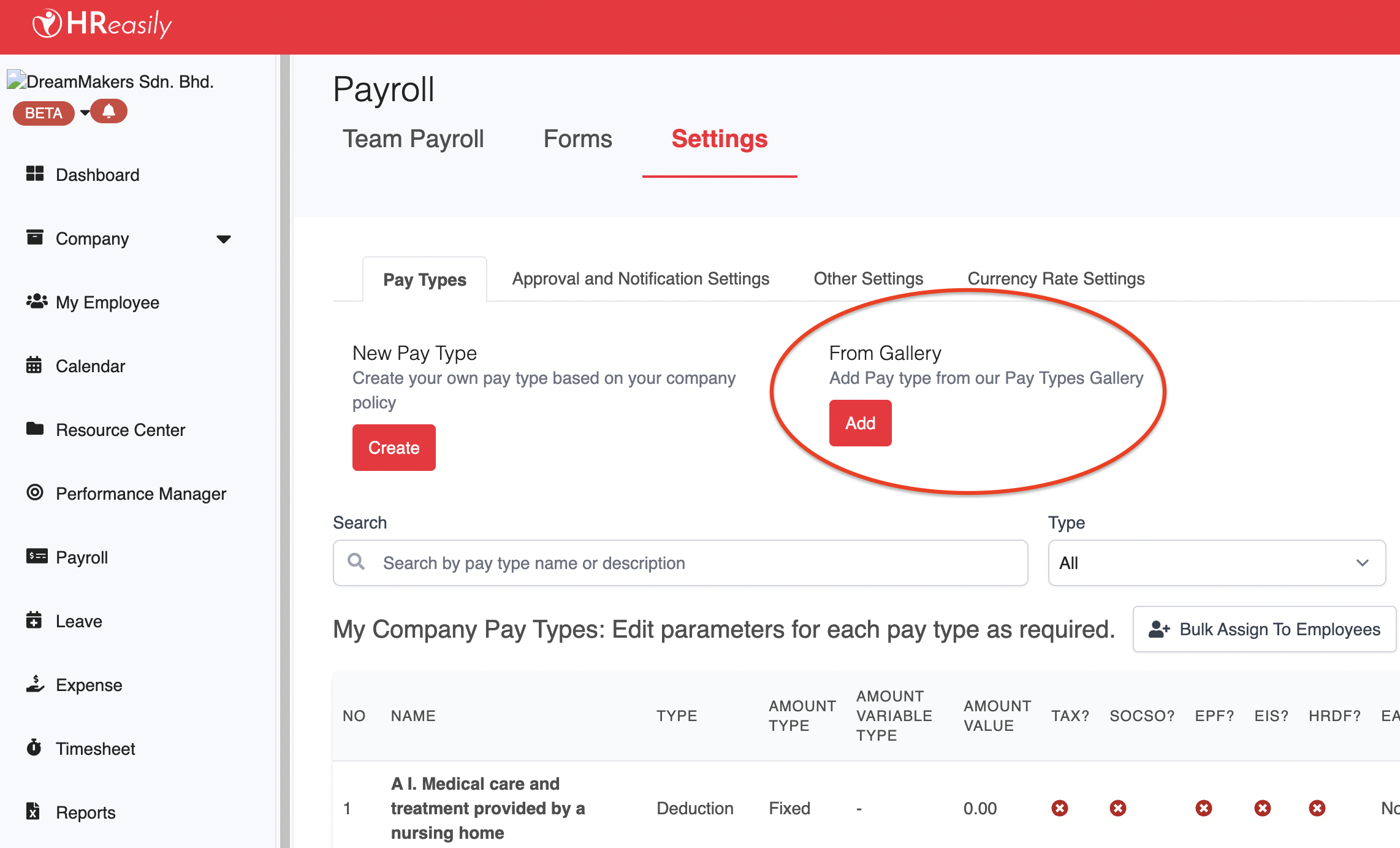Focus the pay type search field
The image size is (1400, 848).
click(x=680, y=563)
